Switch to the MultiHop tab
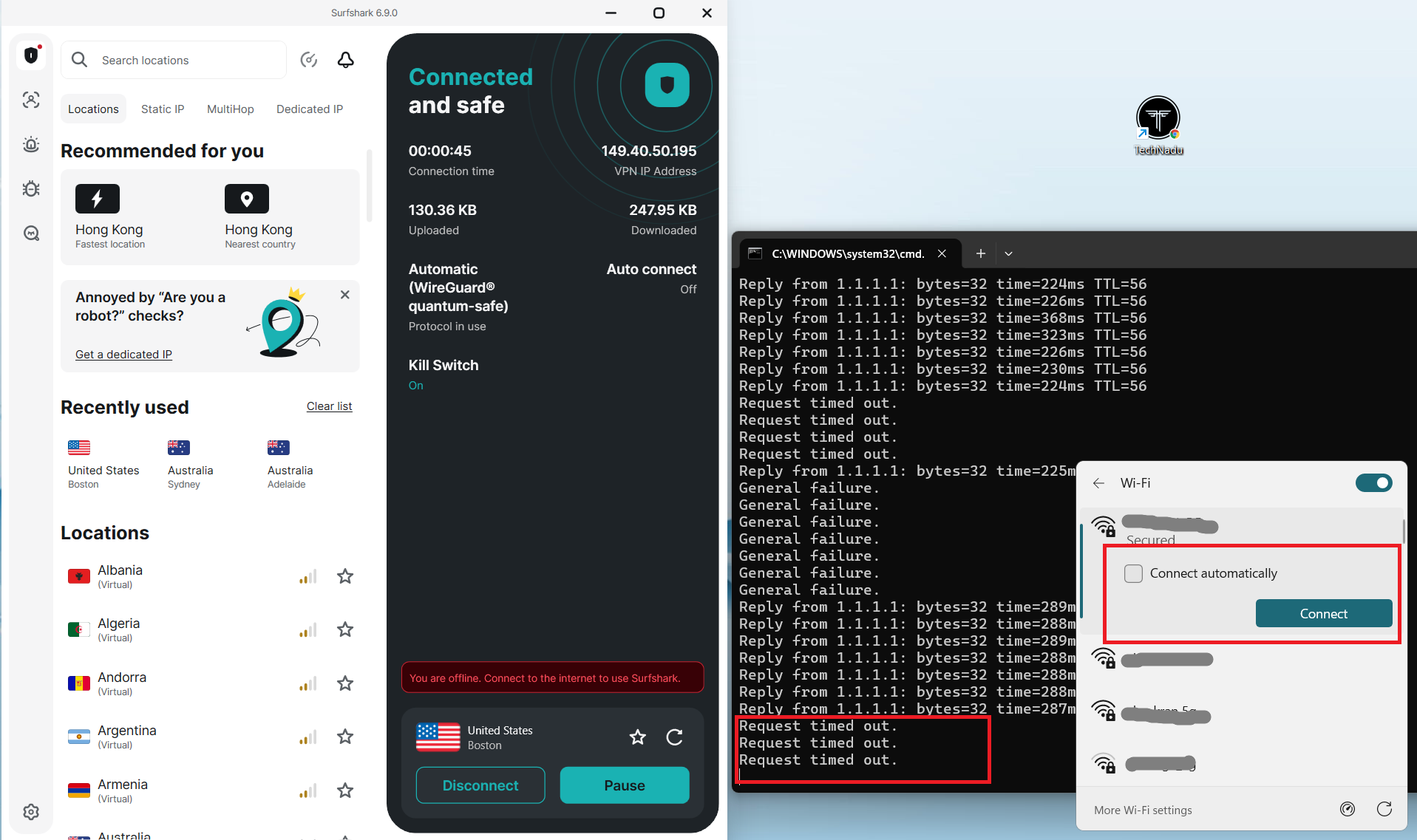The image size is (1417, 840). [x=230, y=109]
